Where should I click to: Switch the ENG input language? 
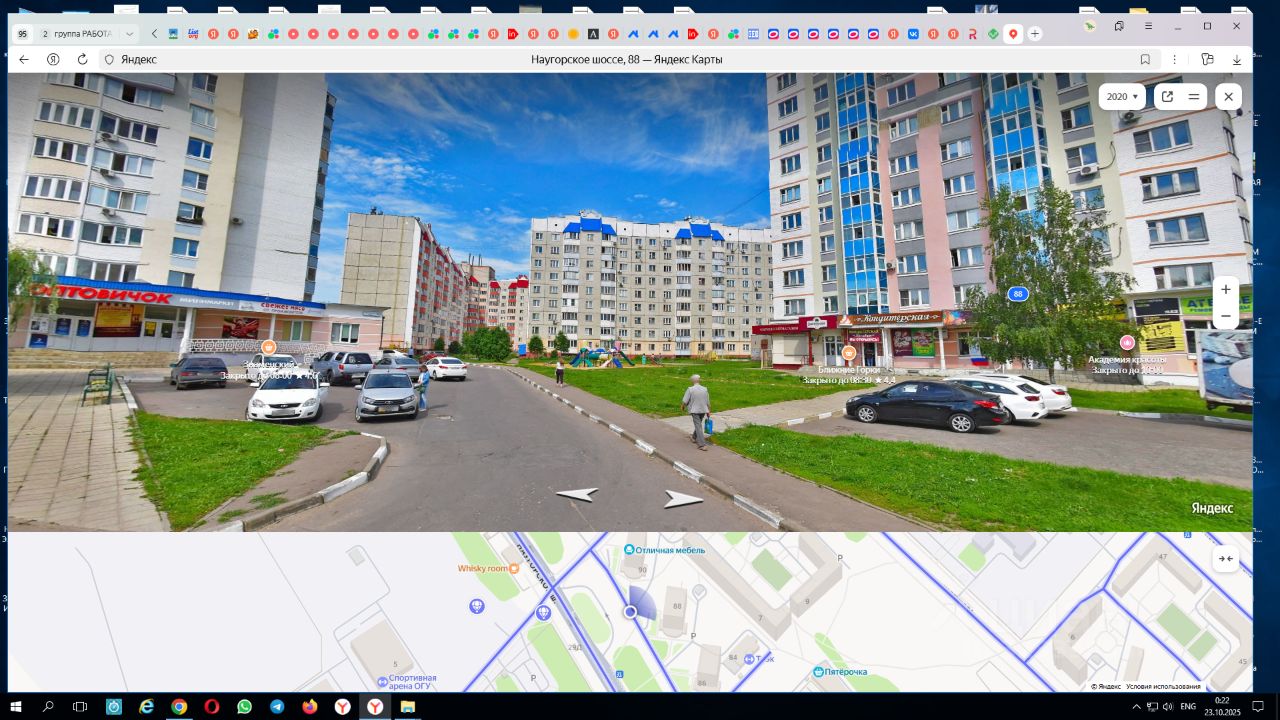tap(1188, 707)
